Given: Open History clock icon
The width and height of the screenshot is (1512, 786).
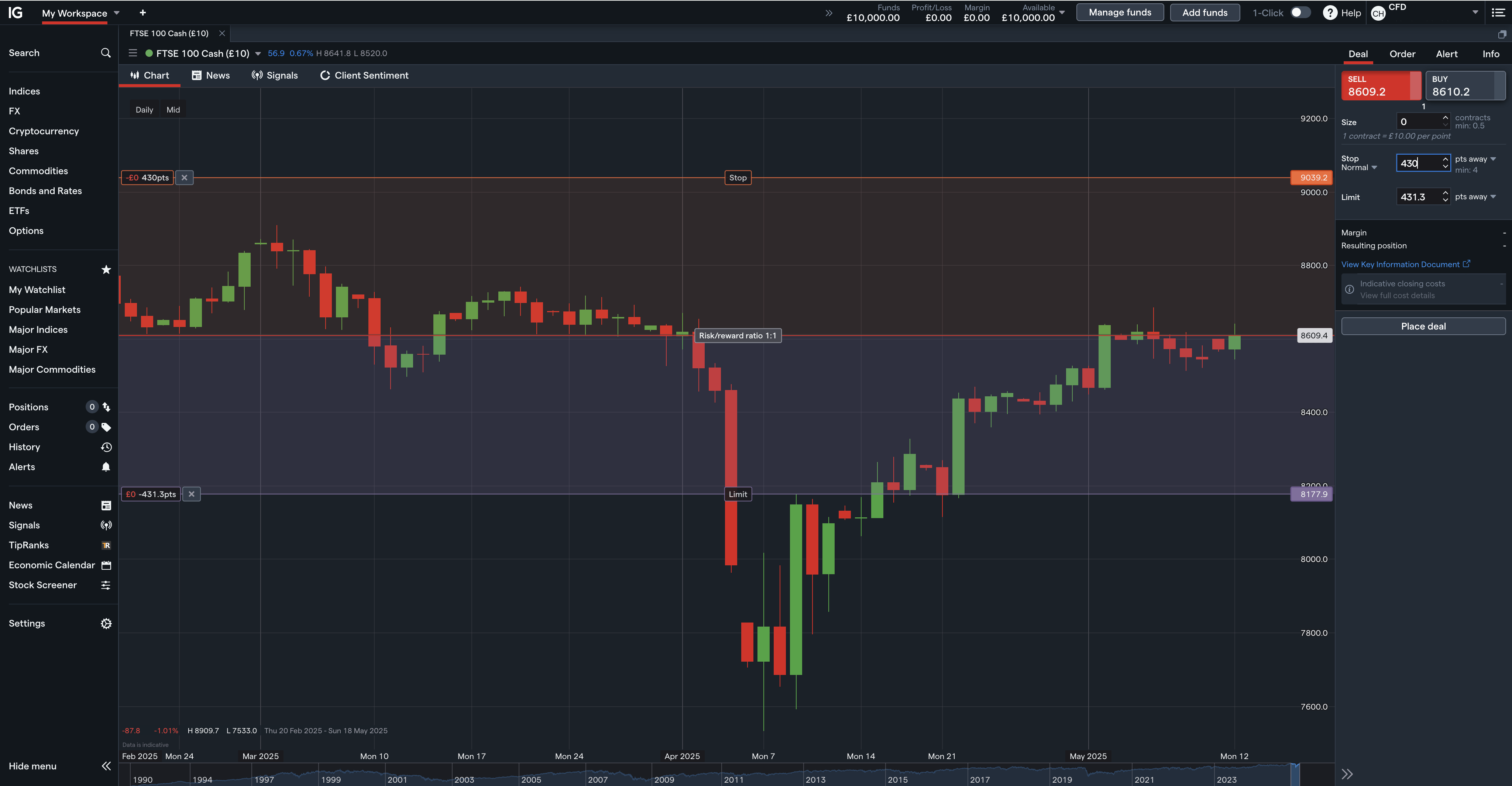Looking at the screenshot, I should tap(106, 447).
